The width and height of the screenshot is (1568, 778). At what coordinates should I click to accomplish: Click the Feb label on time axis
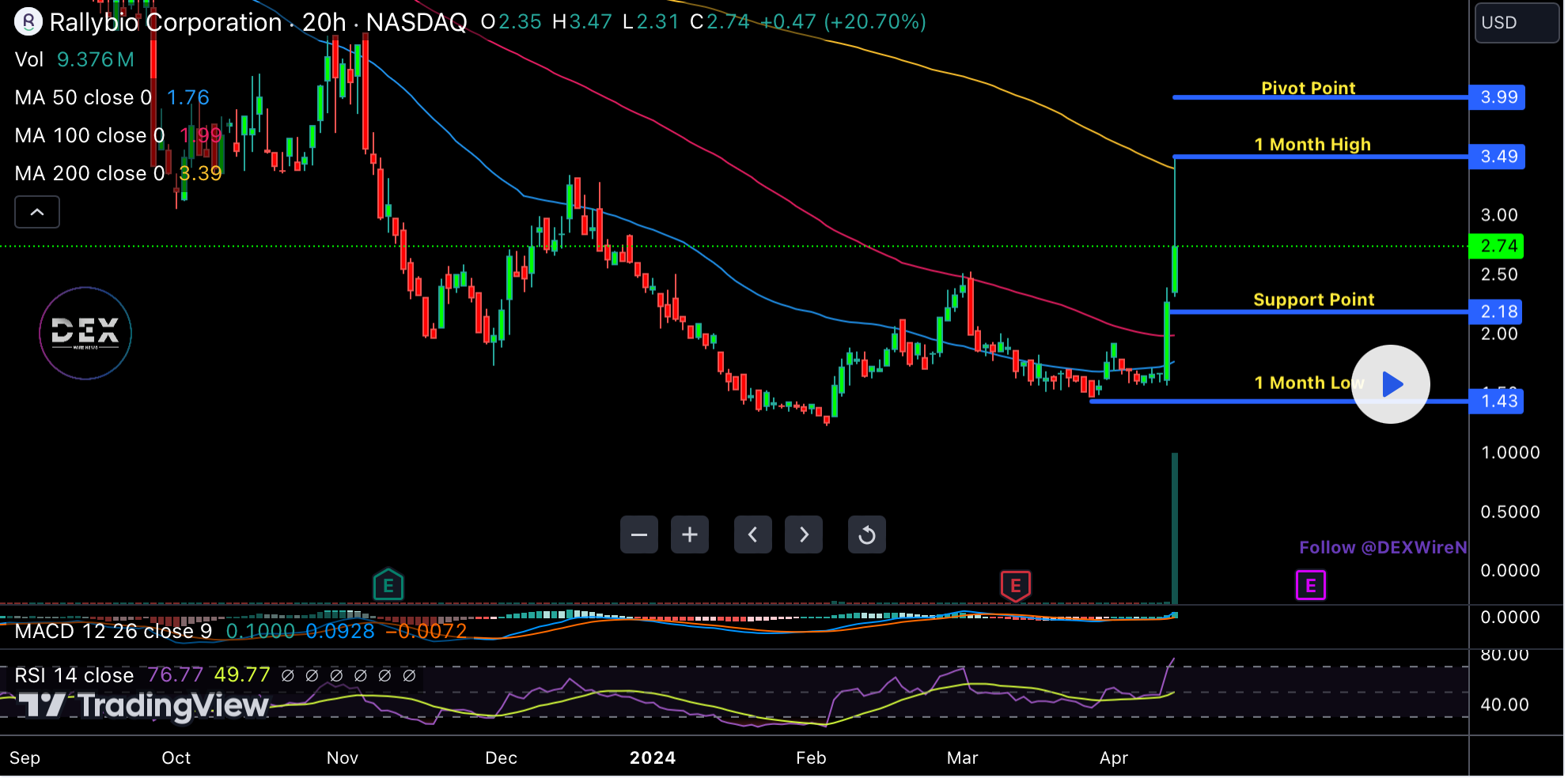click(812, 758)
